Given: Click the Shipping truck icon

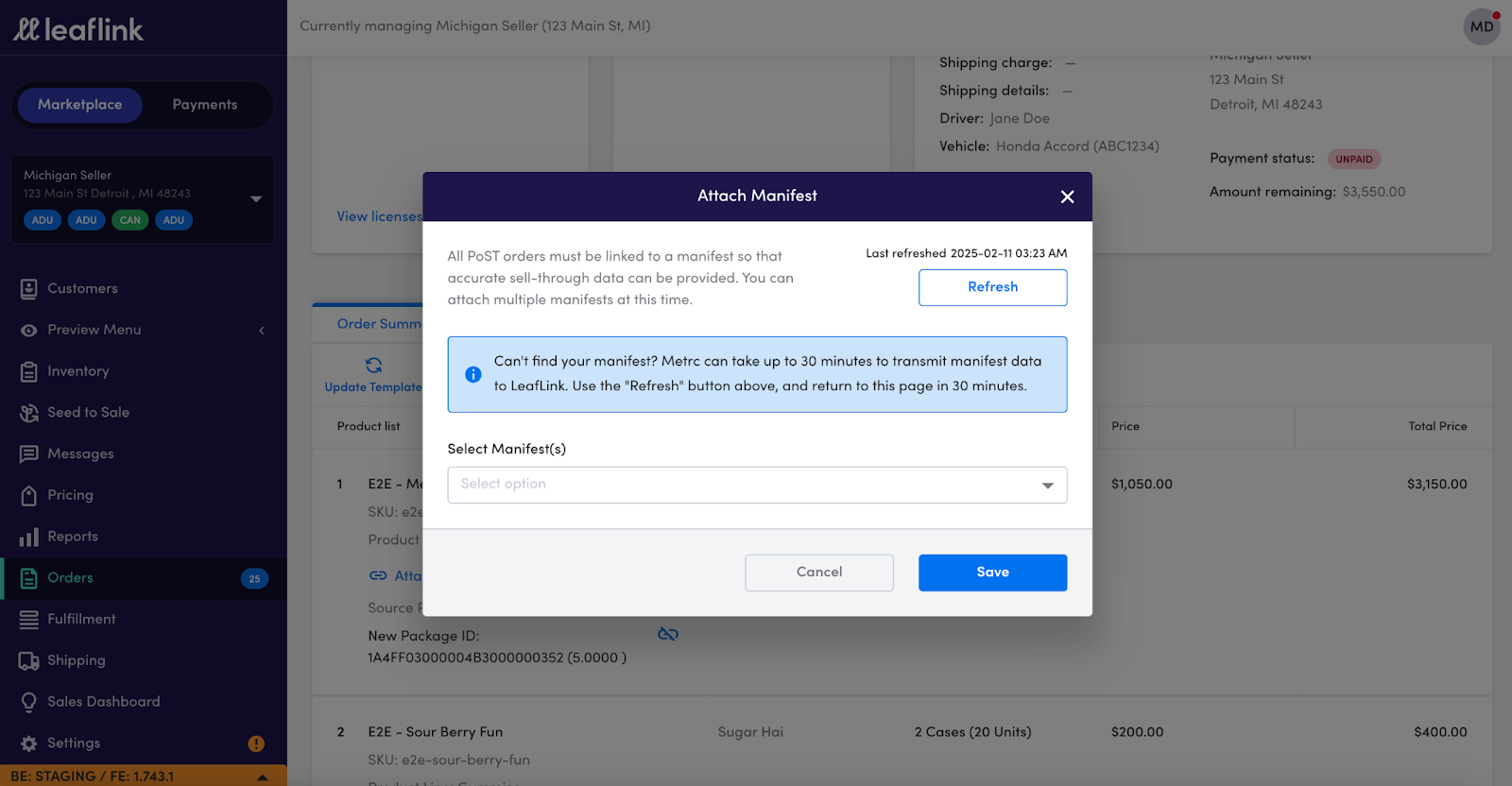Looking at the screenshot, I should 29,661.
